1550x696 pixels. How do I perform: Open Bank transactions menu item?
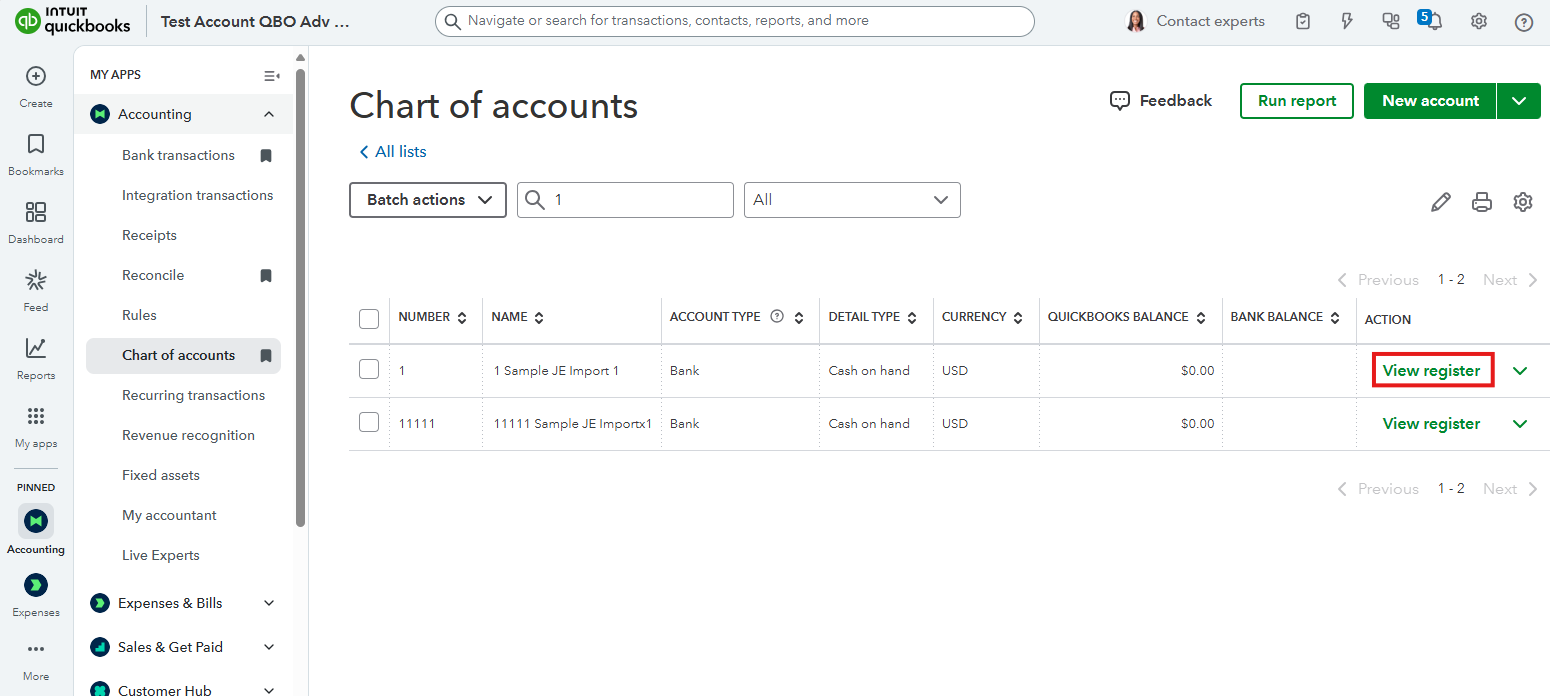[178, 155]
